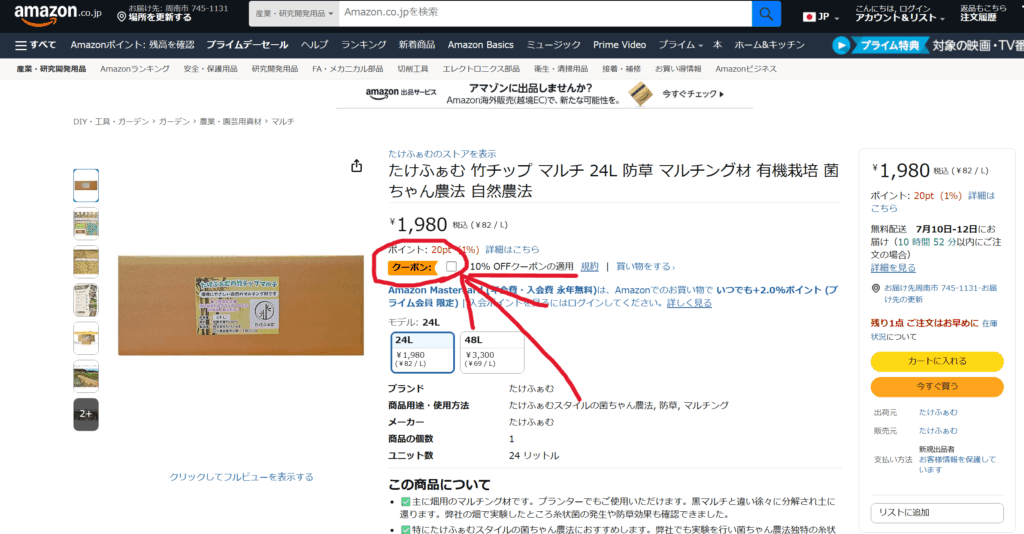Click the 本 nav item

(717, 45)
